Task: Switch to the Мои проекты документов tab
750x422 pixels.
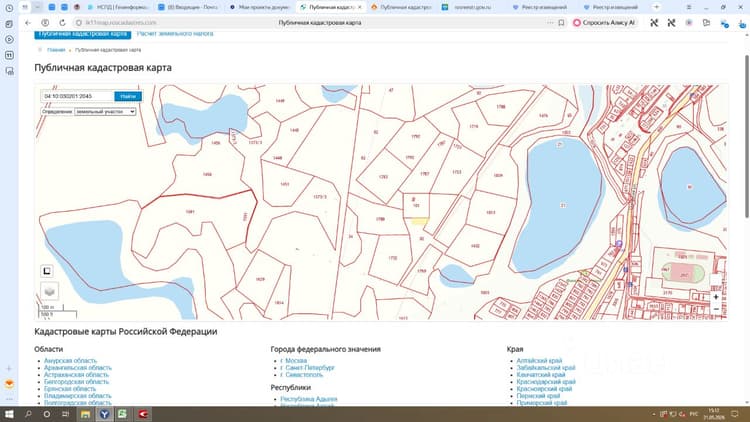Action: coord(260,7)
